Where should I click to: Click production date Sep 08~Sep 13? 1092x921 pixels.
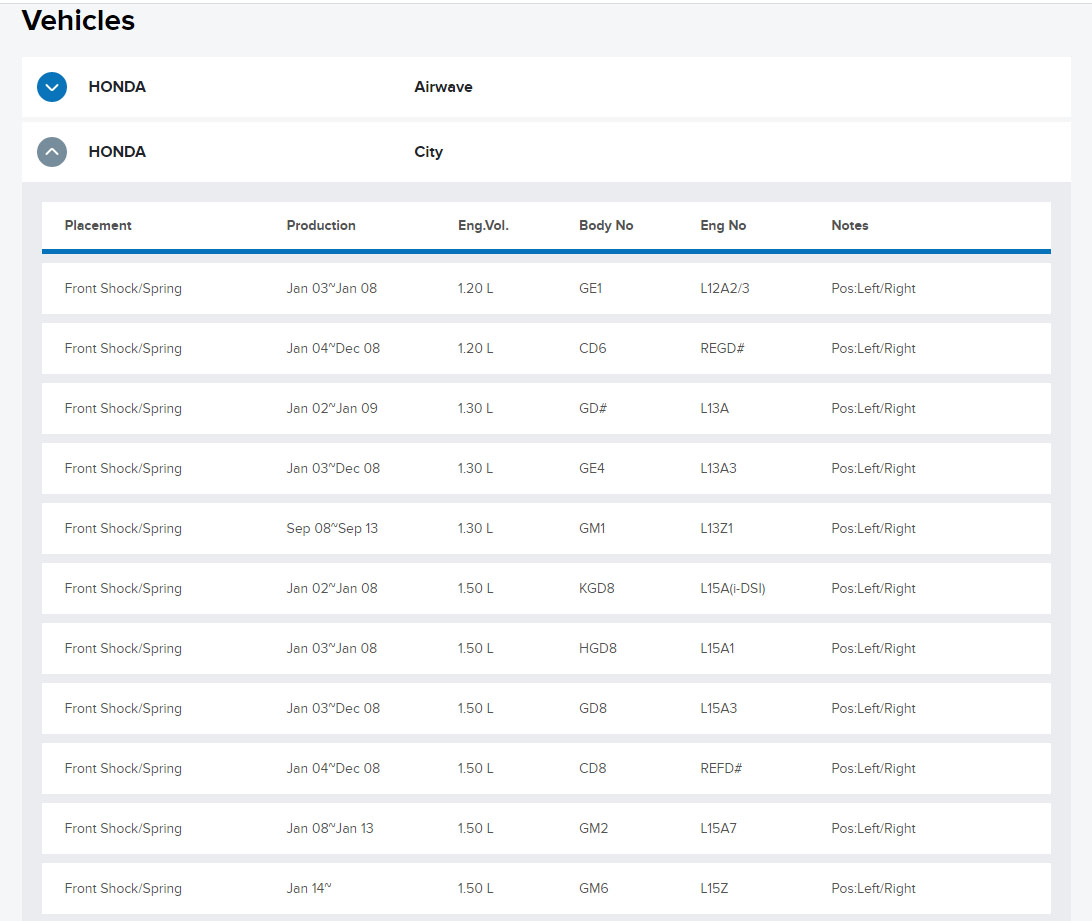(x=332, y=528)
